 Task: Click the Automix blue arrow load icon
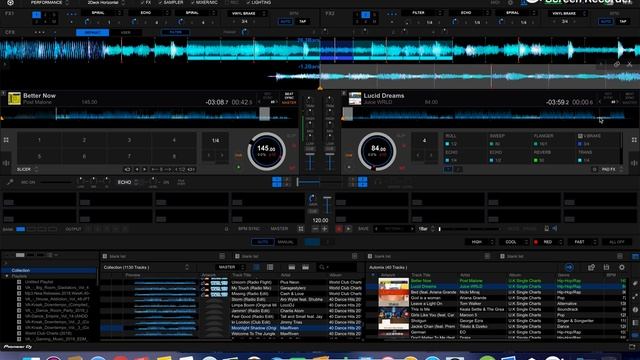click(569, 267)
